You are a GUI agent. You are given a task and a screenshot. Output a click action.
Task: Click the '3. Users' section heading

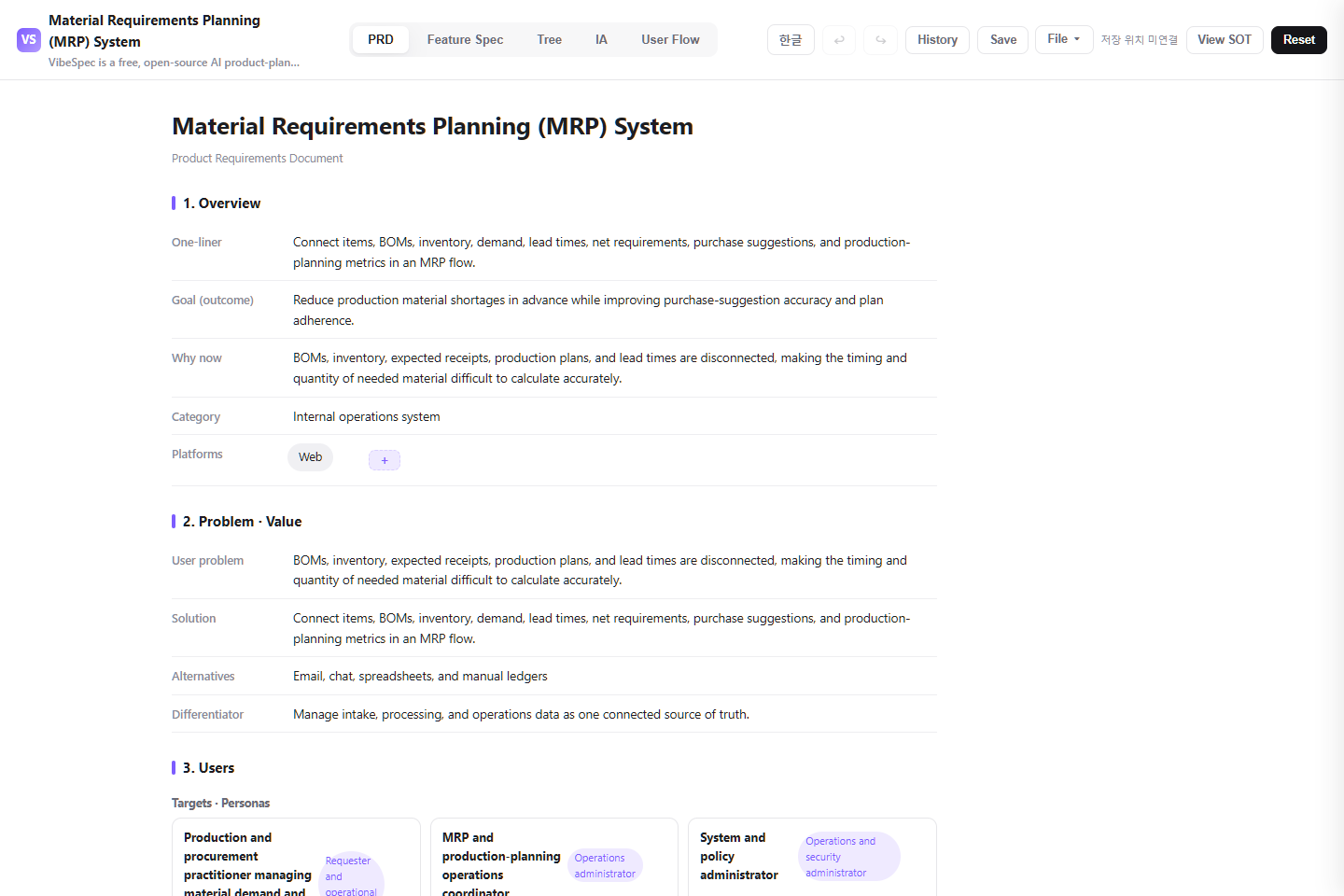click(208, 768)
